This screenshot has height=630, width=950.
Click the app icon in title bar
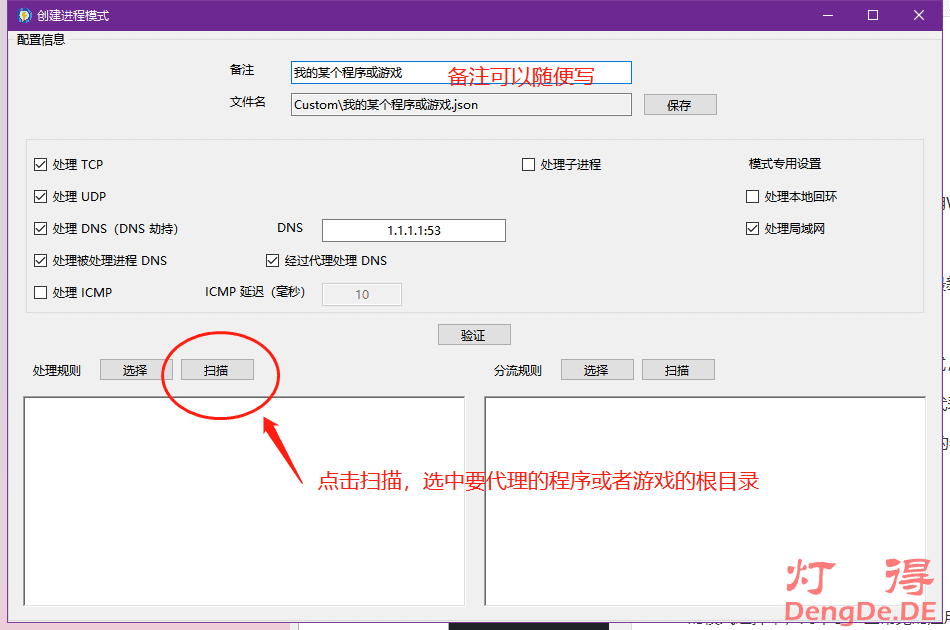tap(24, 15)
